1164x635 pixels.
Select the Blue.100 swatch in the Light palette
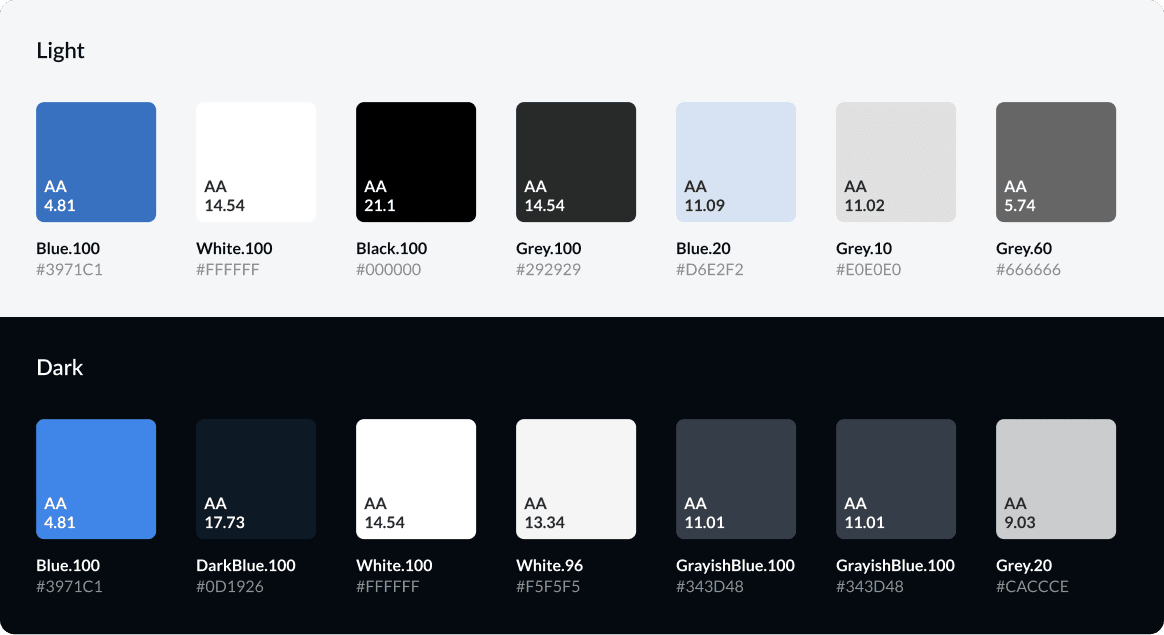tap(96, 162)
